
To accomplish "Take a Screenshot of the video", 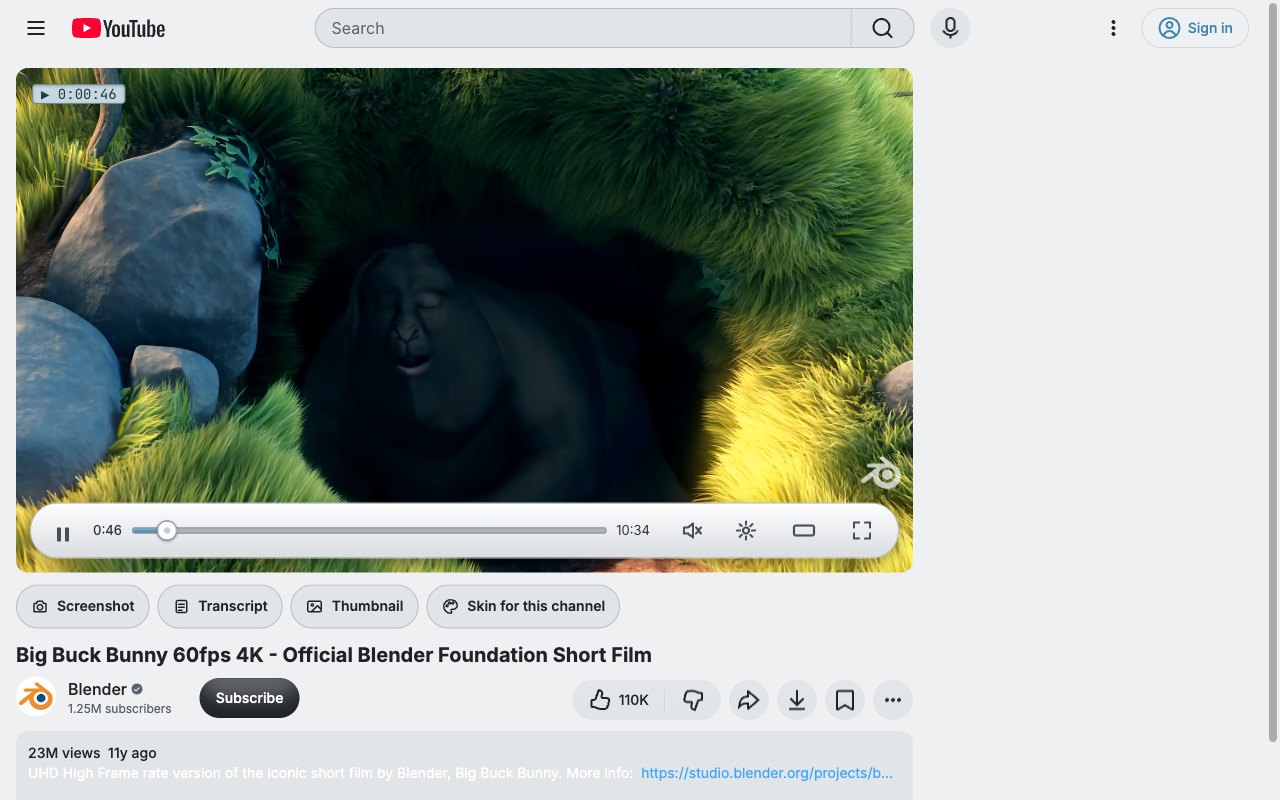I will click(x=83, y=606).
